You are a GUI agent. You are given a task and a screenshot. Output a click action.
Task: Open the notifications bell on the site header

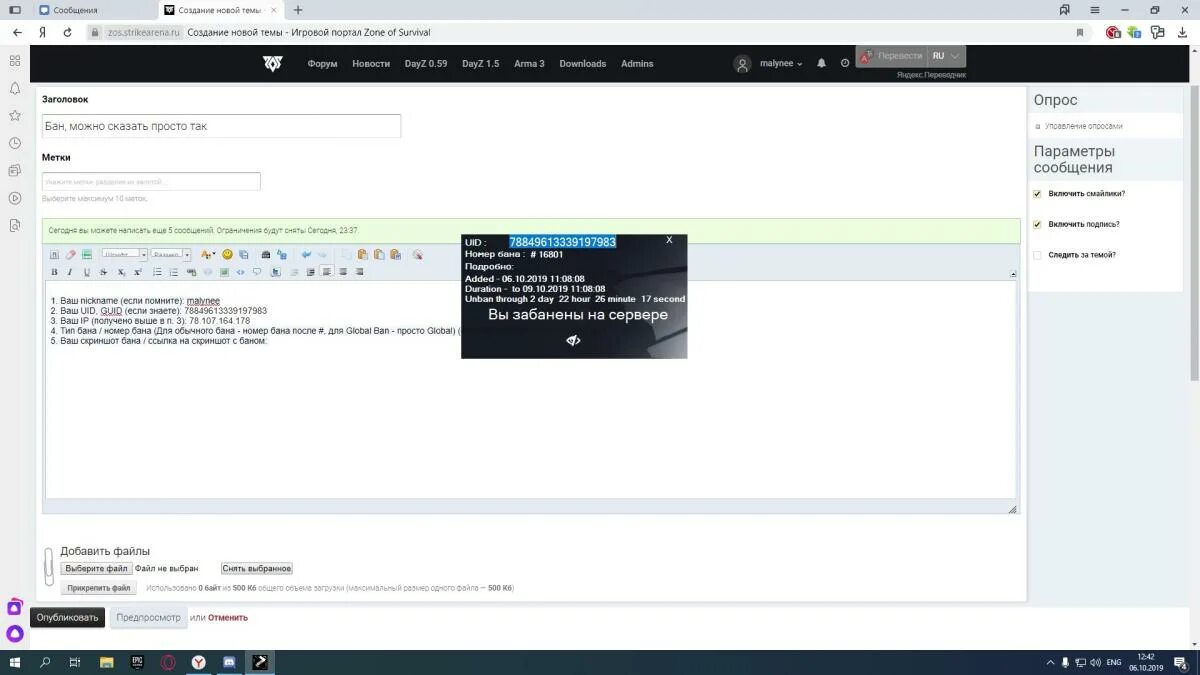(822, 63)
